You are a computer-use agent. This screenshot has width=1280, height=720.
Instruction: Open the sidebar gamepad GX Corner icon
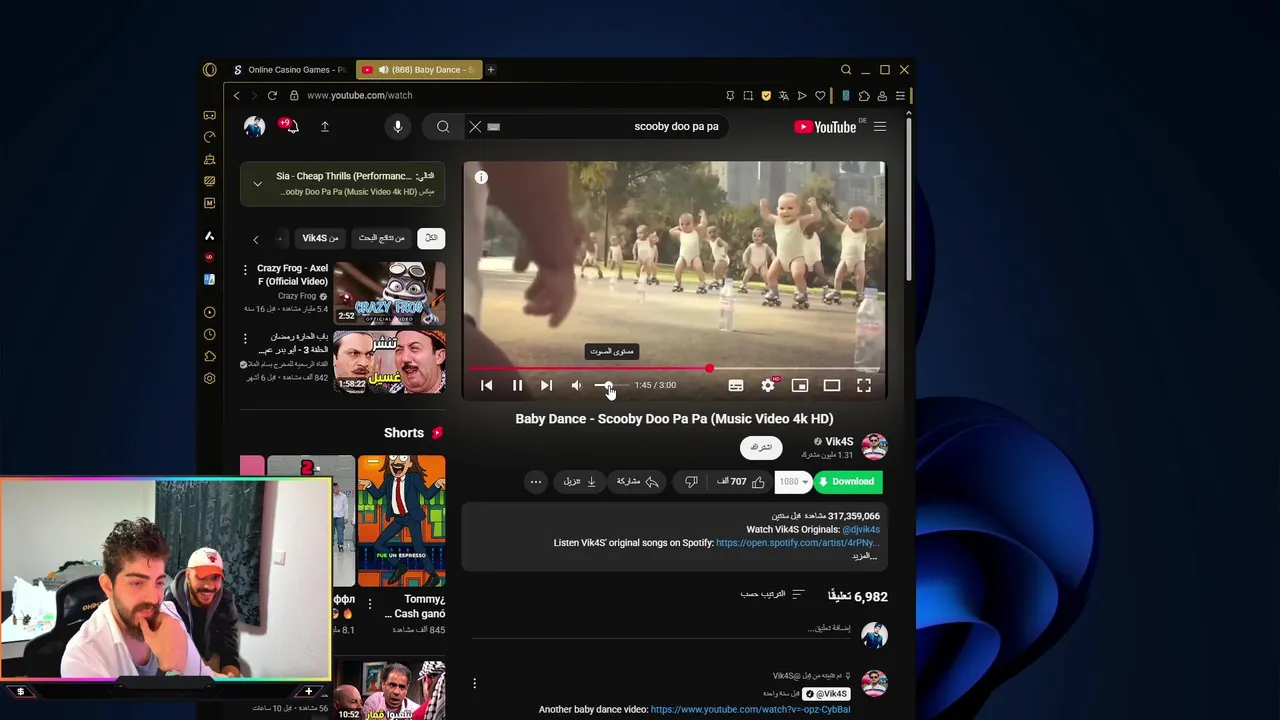(x=209, y=115)
